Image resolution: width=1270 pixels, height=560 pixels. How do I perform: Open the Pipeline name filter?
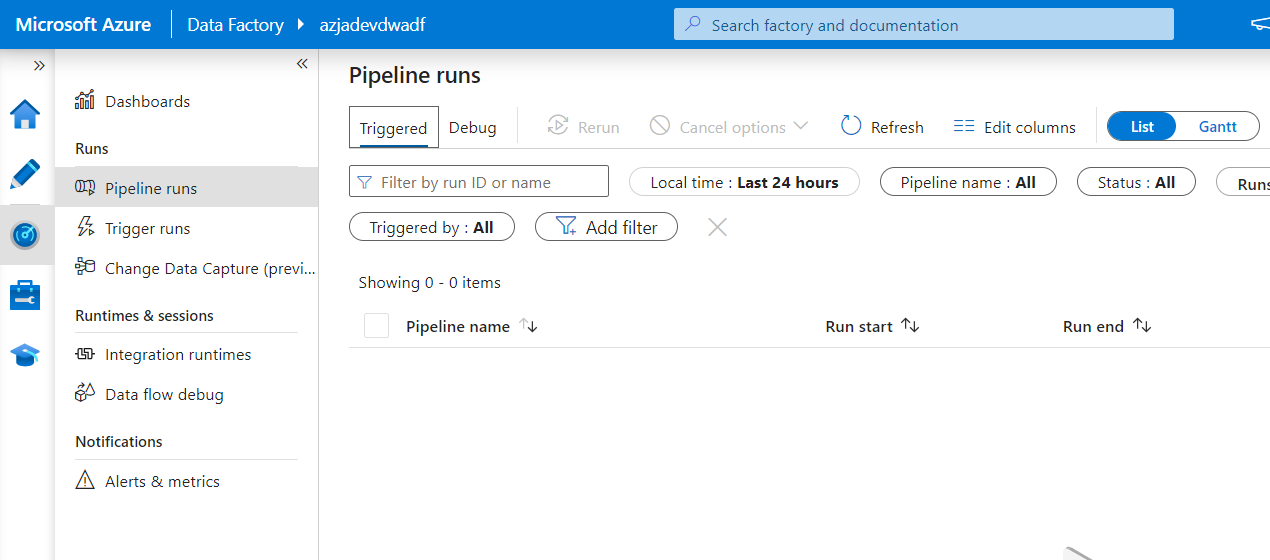pyautogui.click(x=968, y=182)
